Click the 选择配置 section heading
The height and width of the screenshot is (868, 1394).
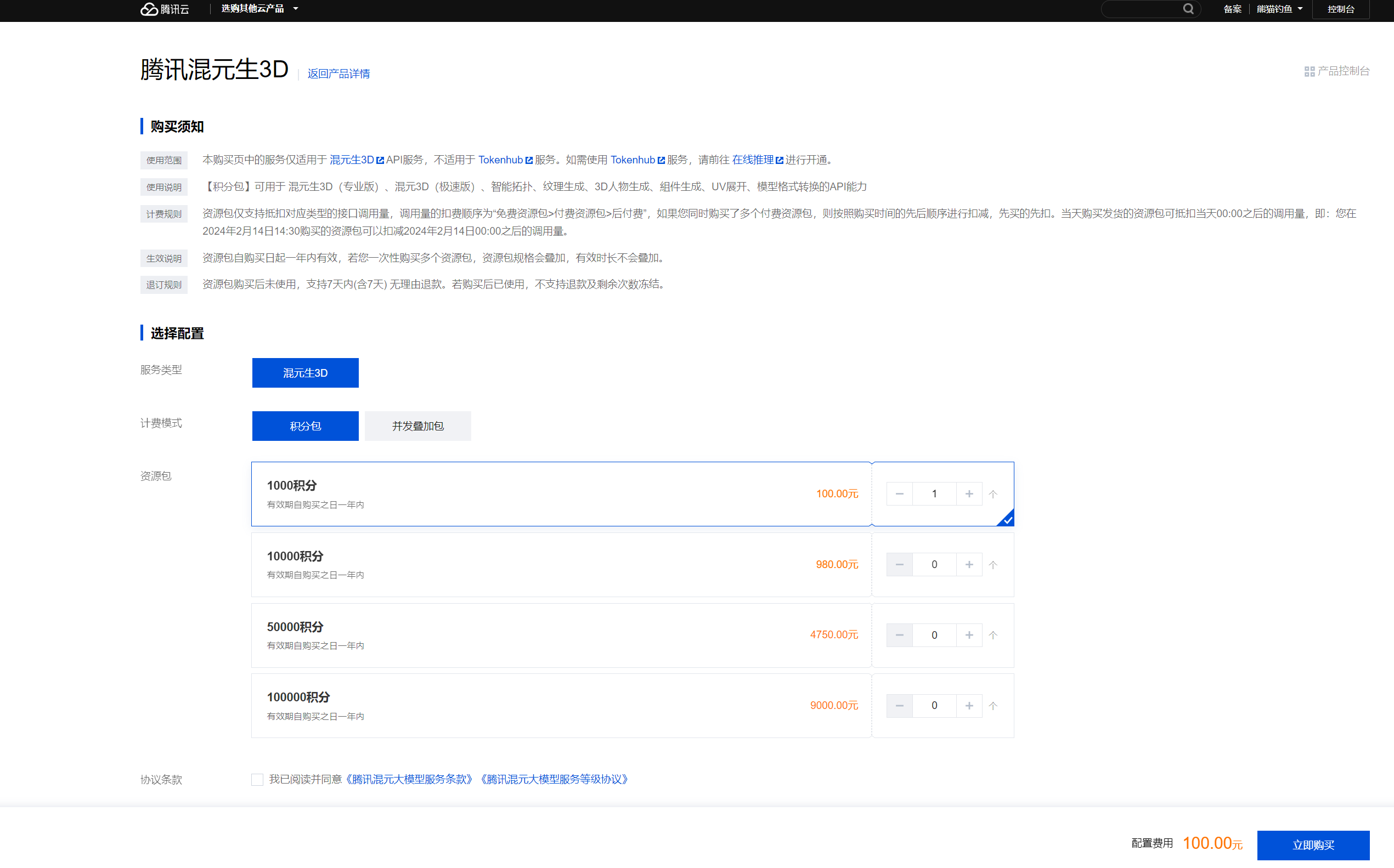pyautogui.click(x=177, y=333)
